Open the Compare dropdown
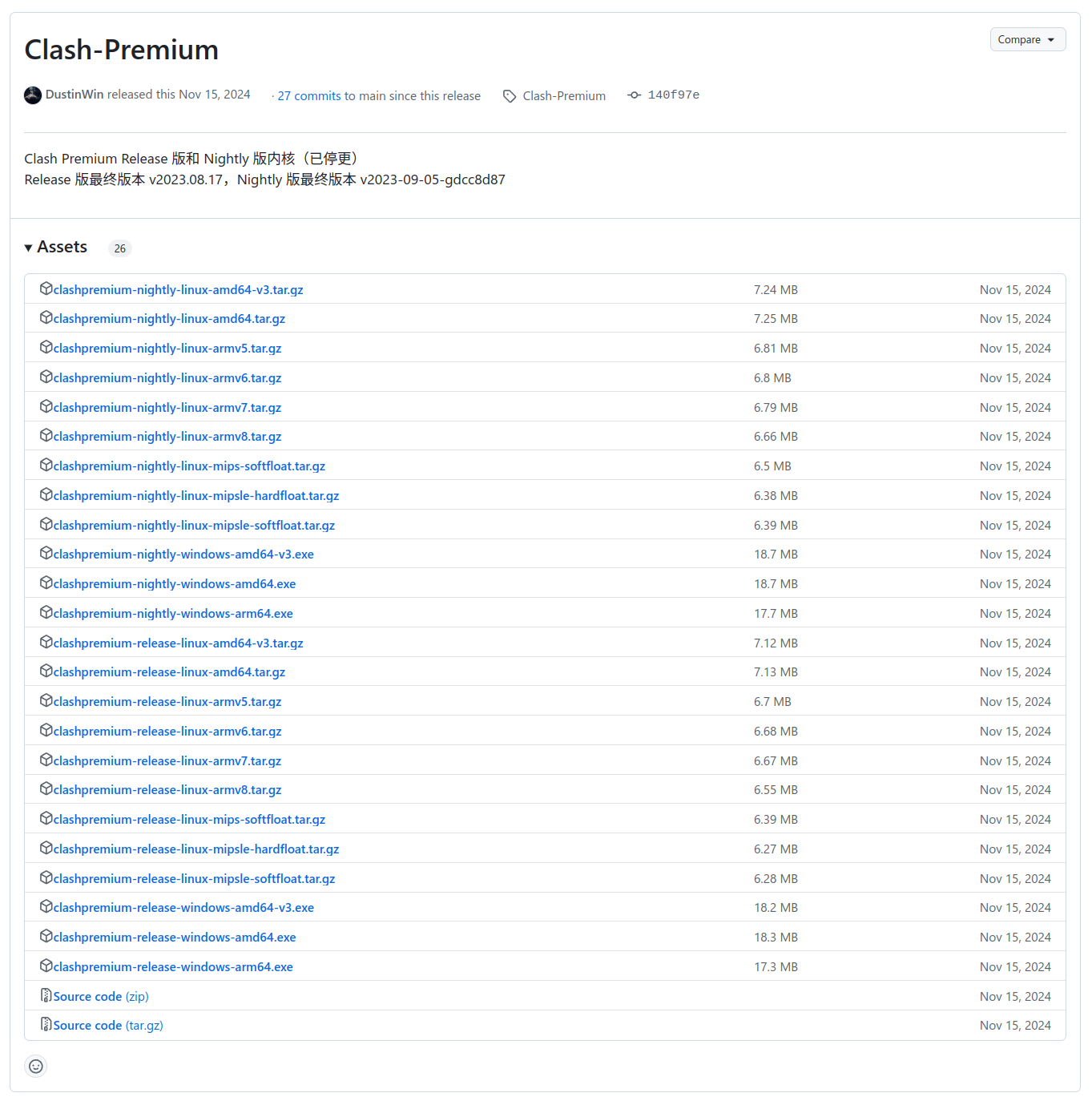This screenshot has height=1109, width=1092. [1028, 39]
